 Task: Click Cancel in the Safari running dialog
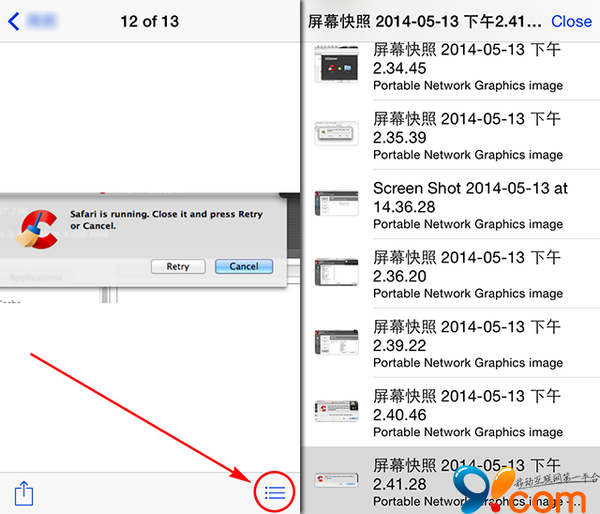tap(244, 266)
